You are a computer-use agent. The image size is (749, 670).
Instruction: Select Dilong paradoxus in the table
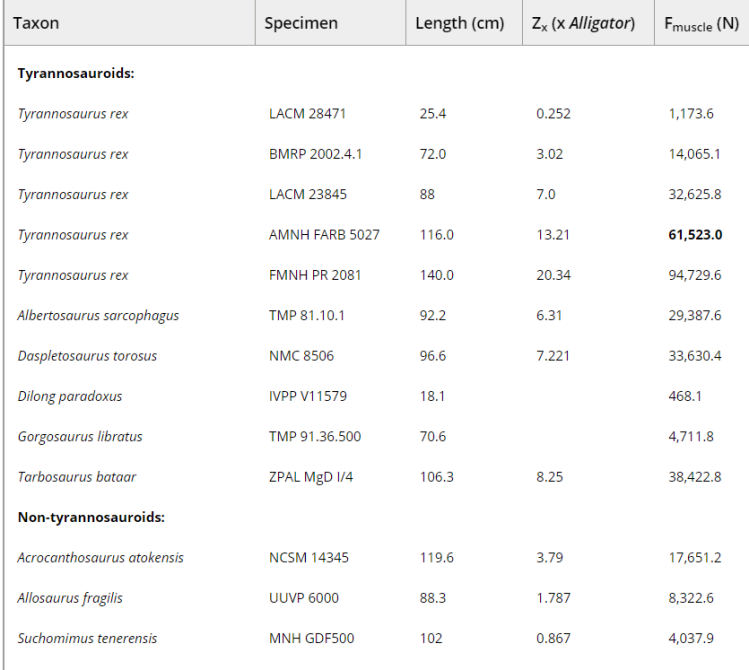click(70, 396)
